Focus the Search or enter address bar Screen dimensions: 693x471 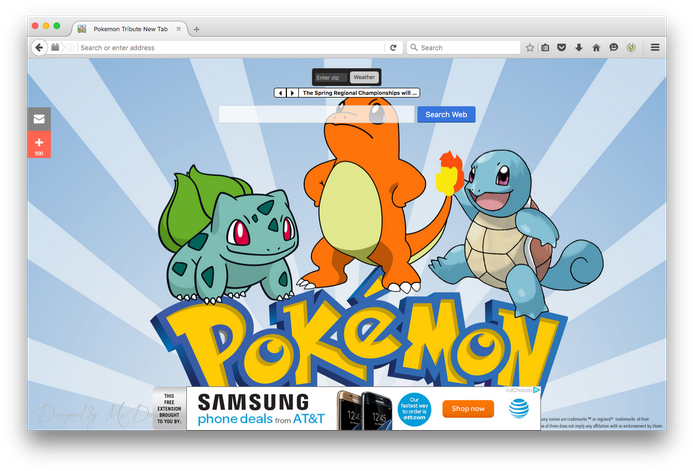pos(231,47)
